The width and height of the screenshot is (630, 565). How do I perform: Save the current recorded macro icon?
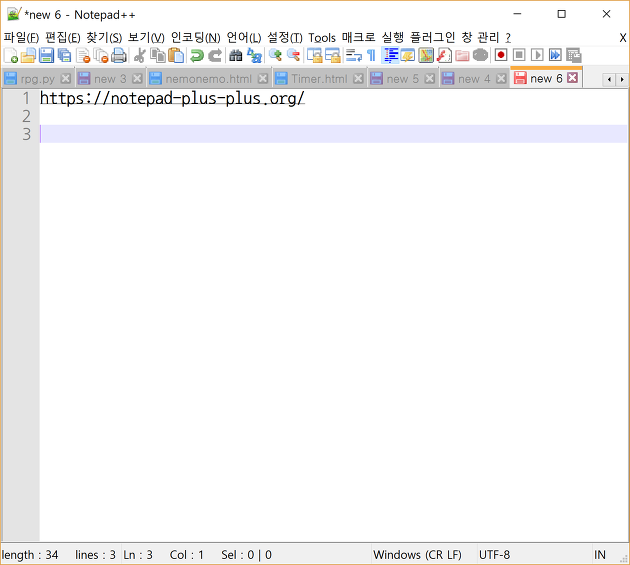click(x=574, y=55)
